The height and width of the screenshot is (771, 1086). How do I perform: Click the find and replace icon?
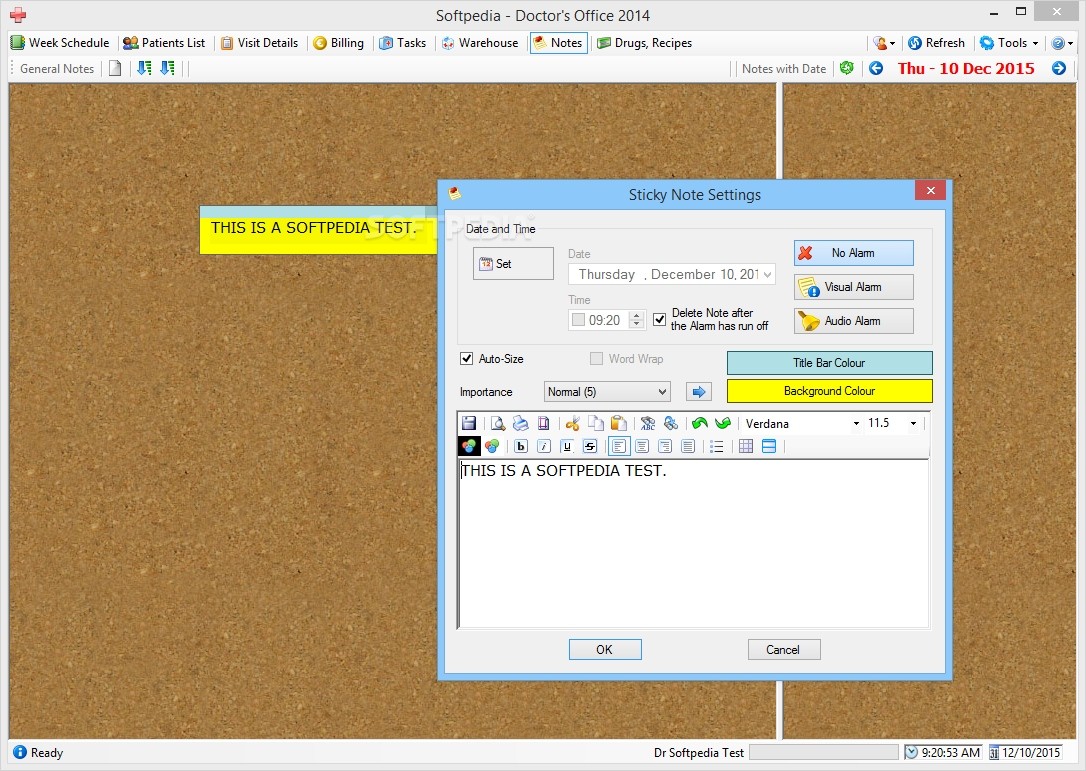click(670, 423)
